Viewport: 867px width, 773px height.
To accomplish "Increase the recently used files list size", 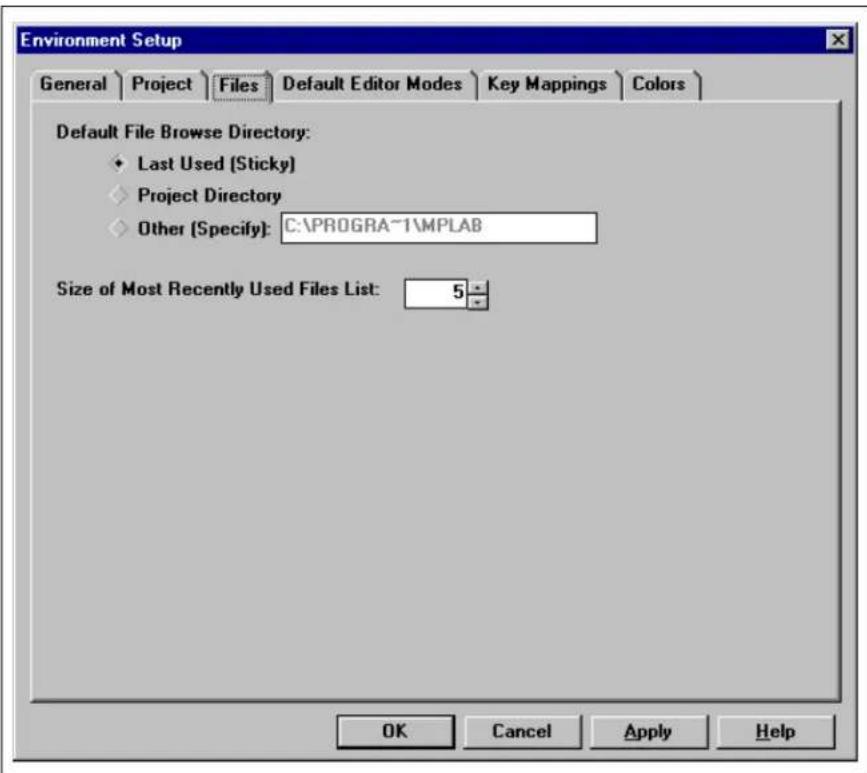I will coord(478,287).
